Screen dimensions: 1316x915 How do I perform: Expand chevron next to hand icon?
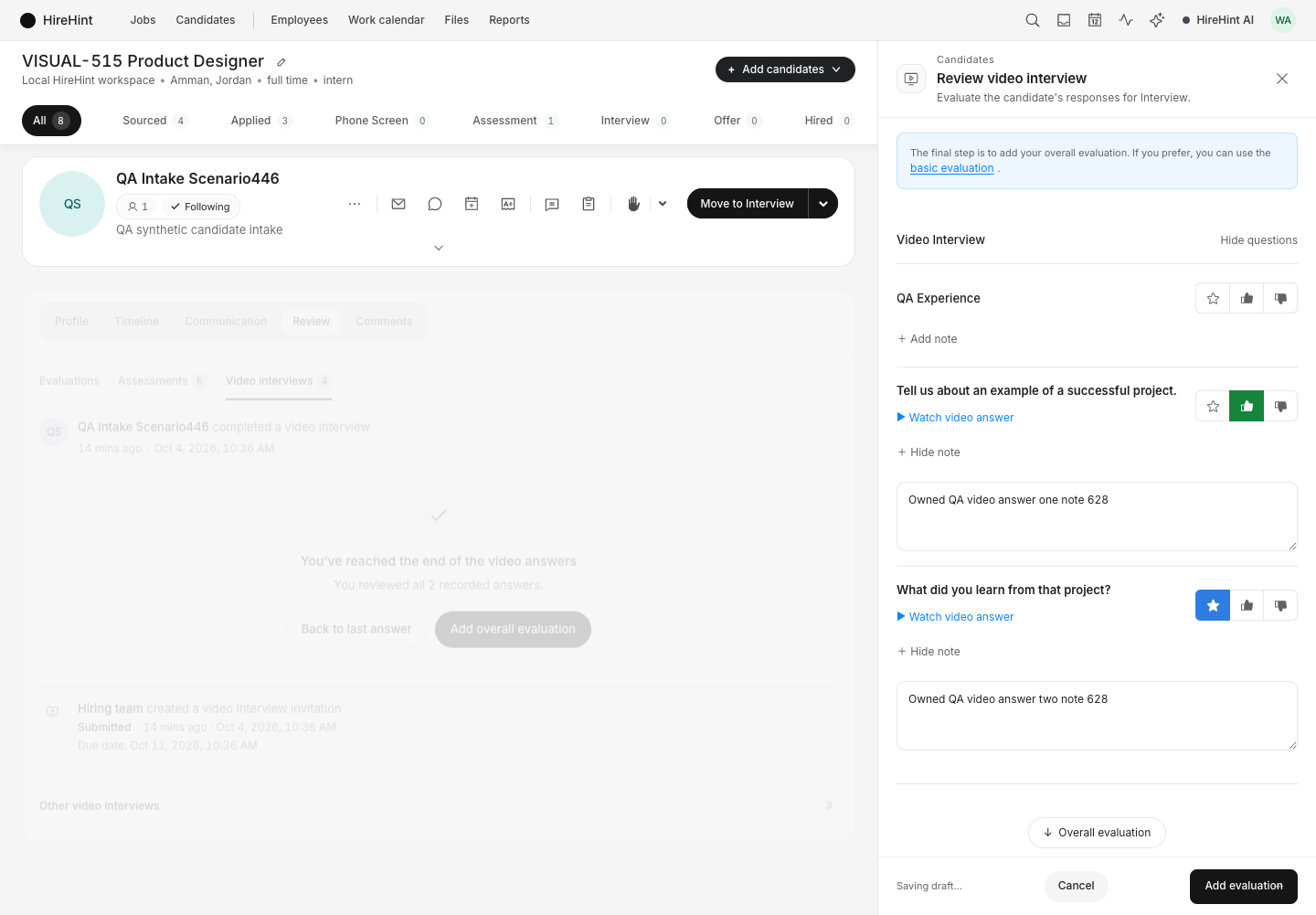pyautogui.click(x=663, y=204)
